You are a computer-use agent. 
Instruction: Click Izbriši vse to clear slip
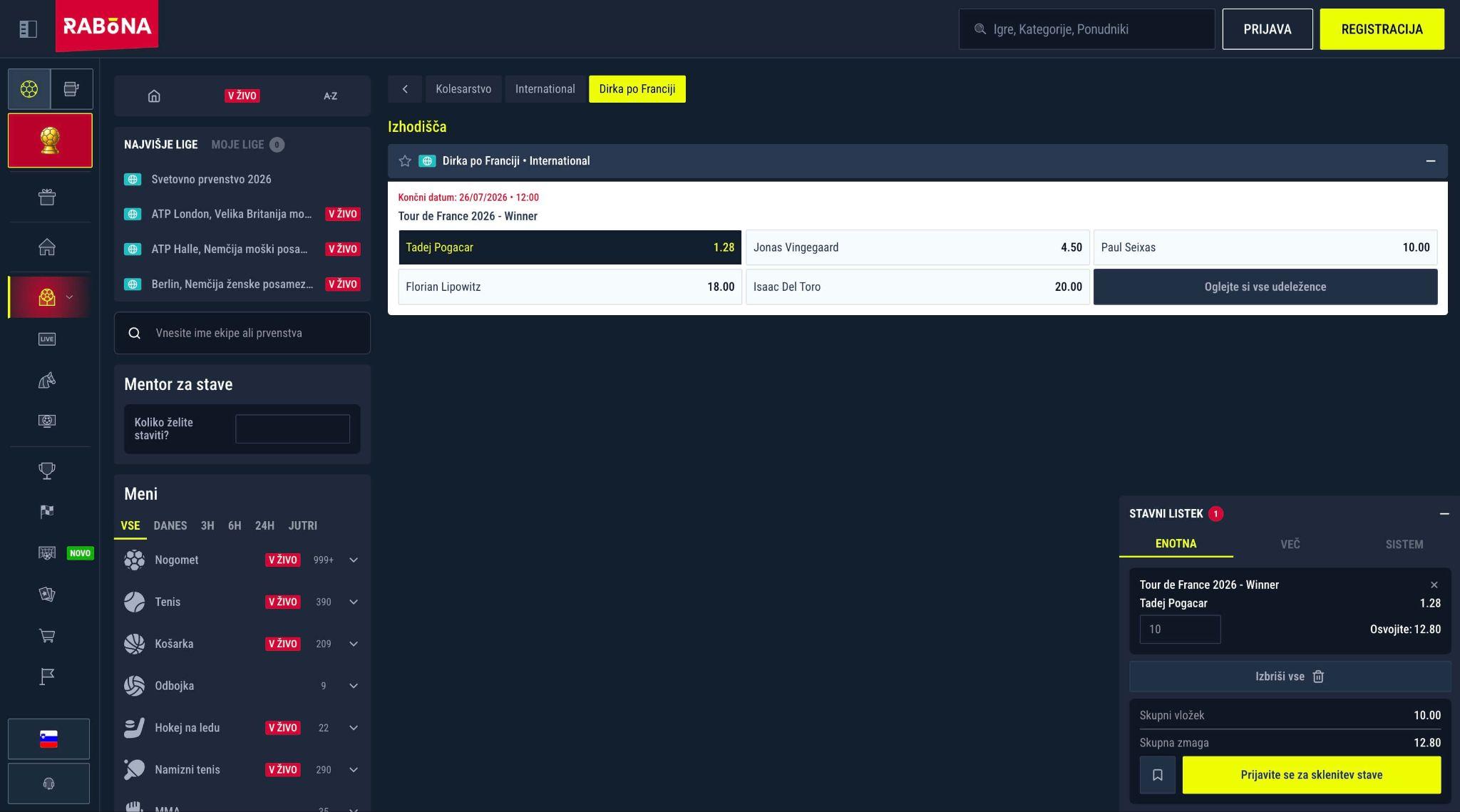pos(1290,677)
